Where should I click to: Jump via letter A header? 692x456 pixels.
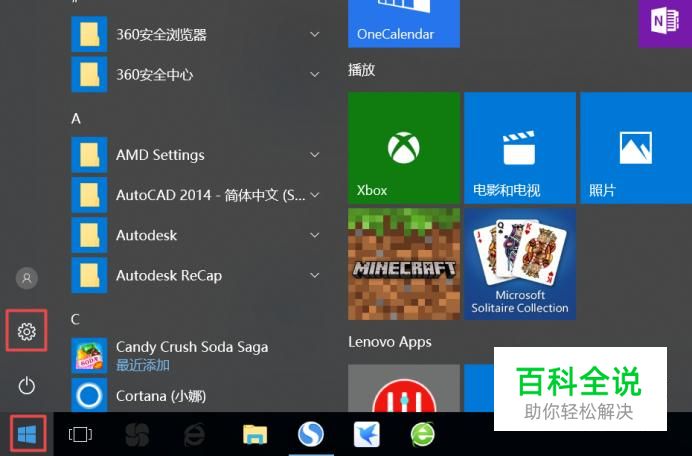point(76,119)
